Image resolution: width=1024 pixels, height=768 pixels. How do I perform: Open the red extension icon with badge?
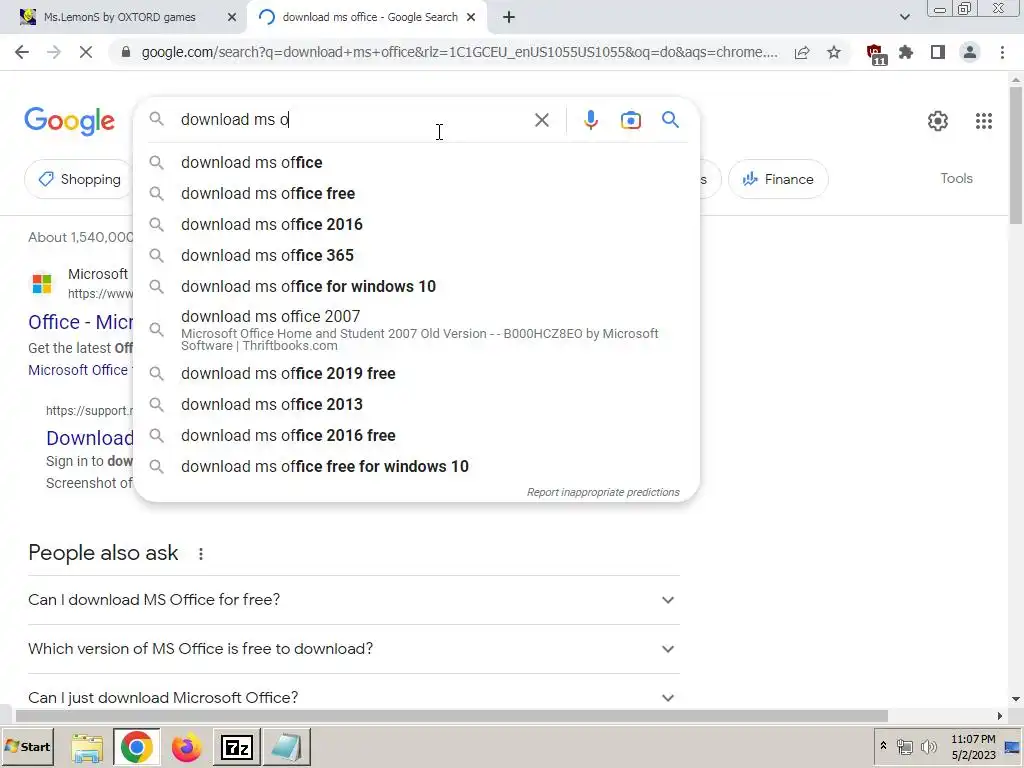(x=875, y=54)
